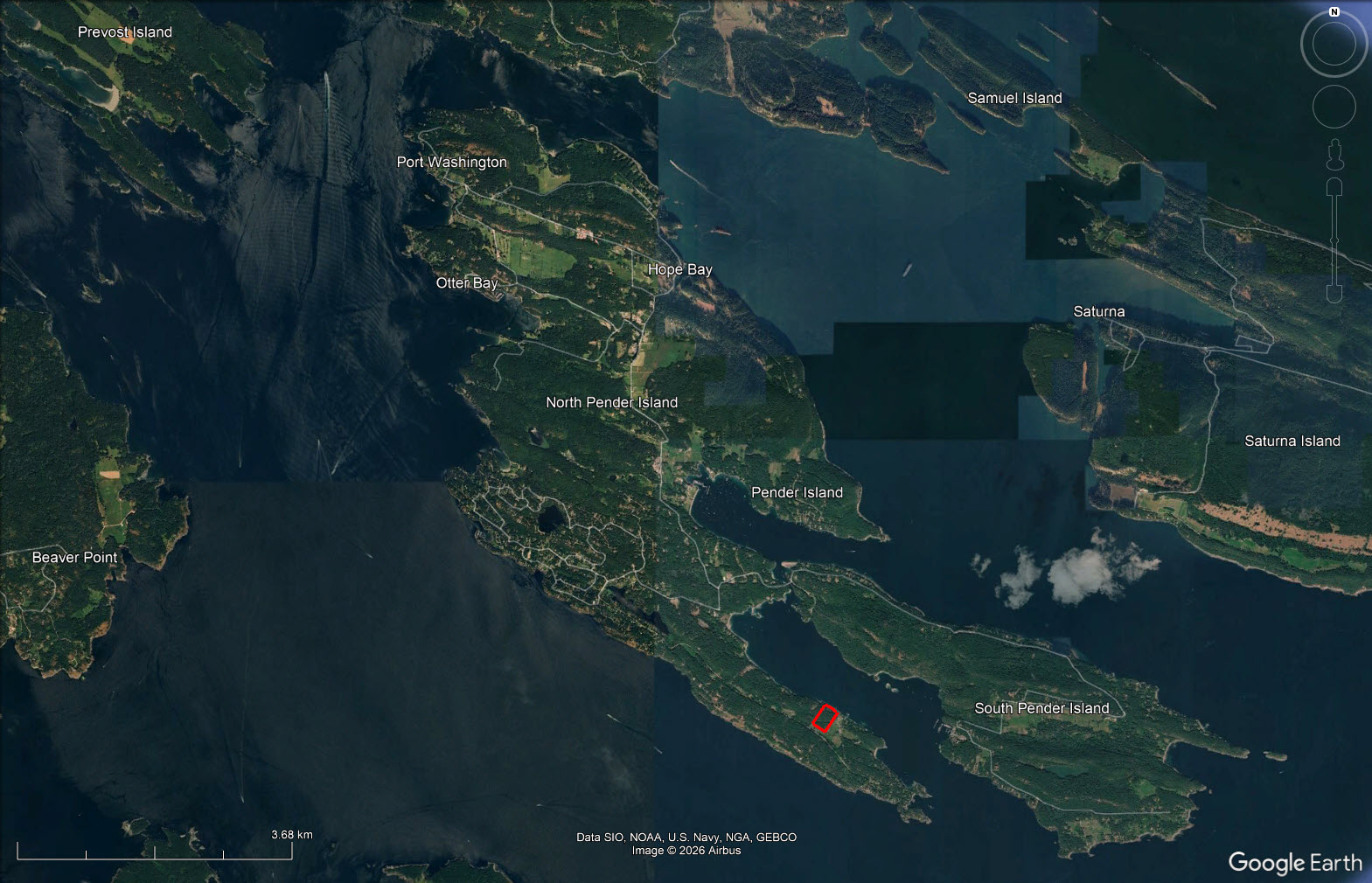Click the Hope Bay place name

coord(679,269)
